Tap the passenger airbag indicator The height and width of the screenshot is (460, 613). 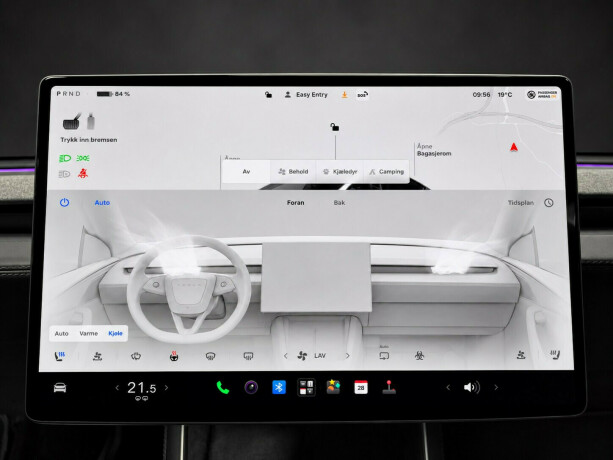542,95
